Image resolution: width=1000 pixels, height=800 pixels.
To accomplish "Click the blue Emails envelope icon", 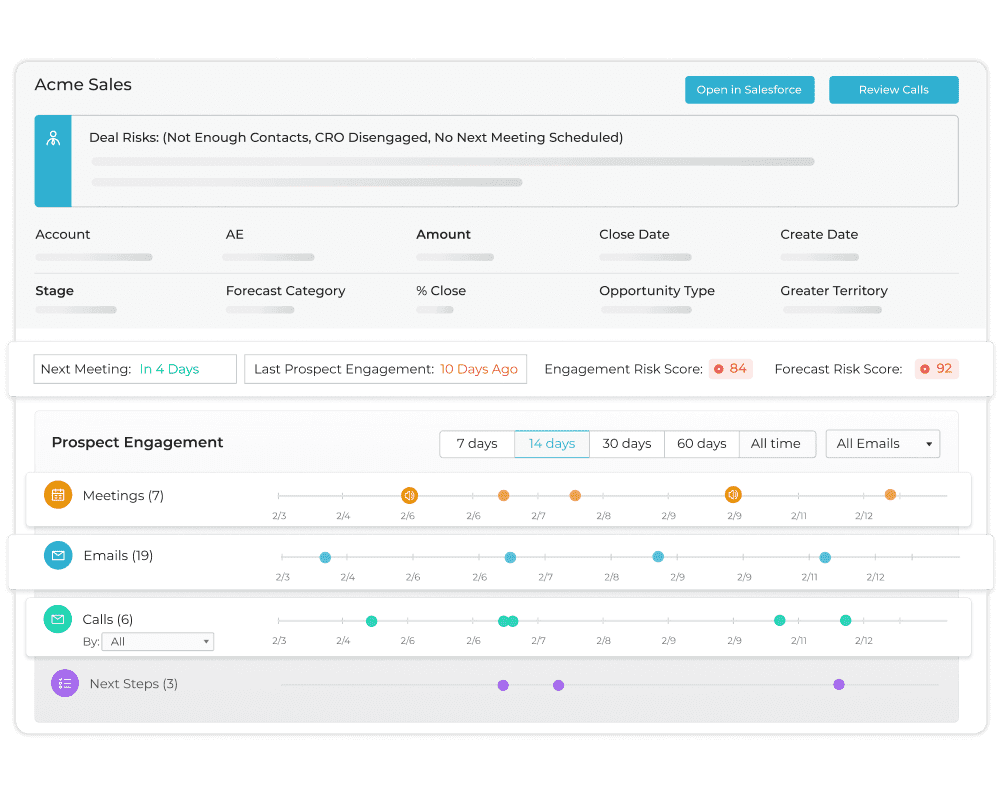I will tap(58, 556).
